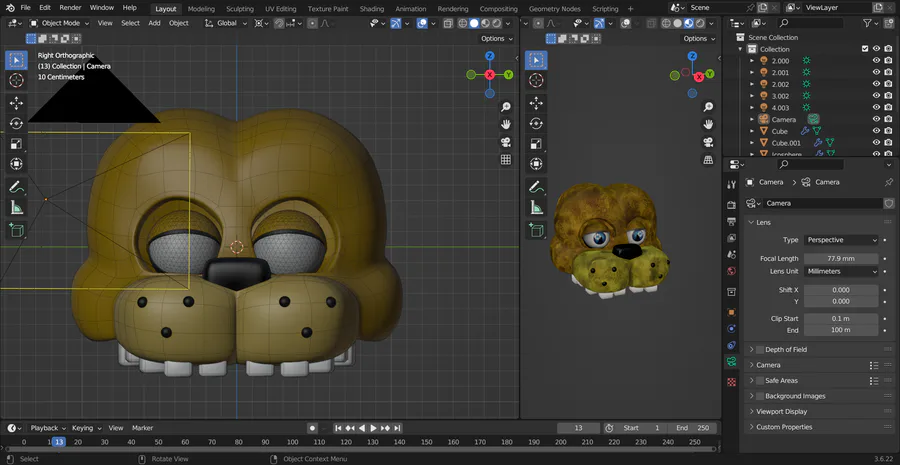Click the Focal Length 77.9 mm slider field
Viewport: 900px width, 465px height.
[842, 259]
